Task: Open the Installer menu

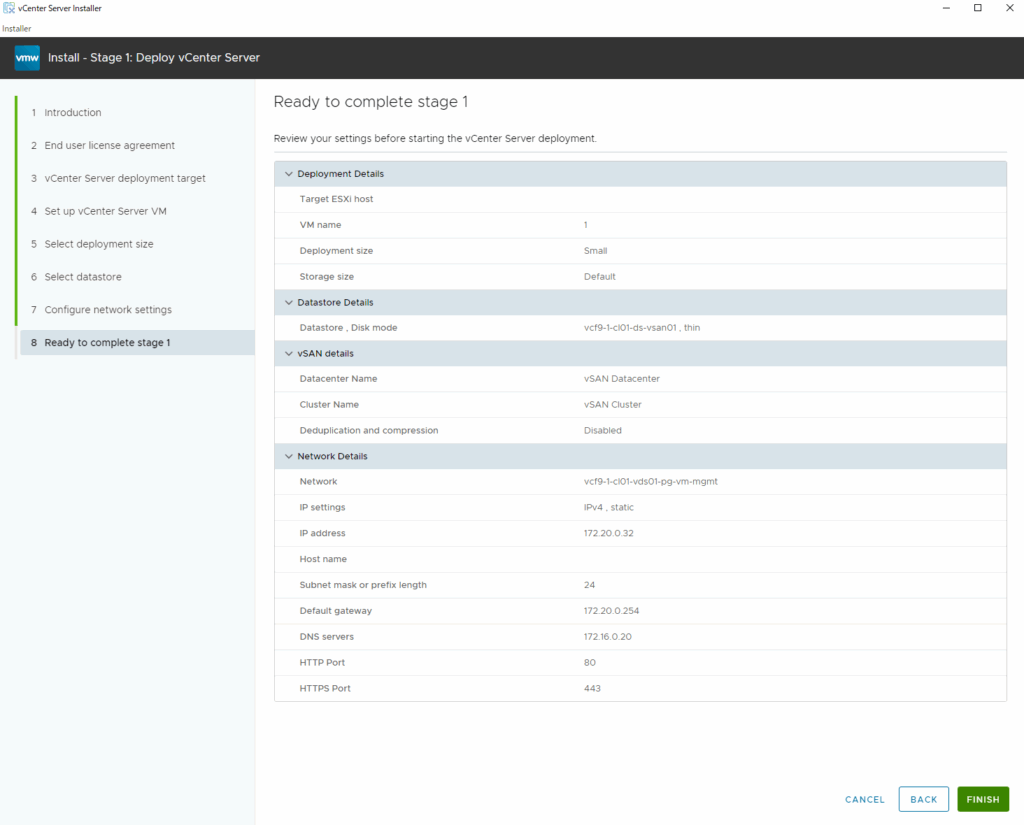Action: [16, 29]
